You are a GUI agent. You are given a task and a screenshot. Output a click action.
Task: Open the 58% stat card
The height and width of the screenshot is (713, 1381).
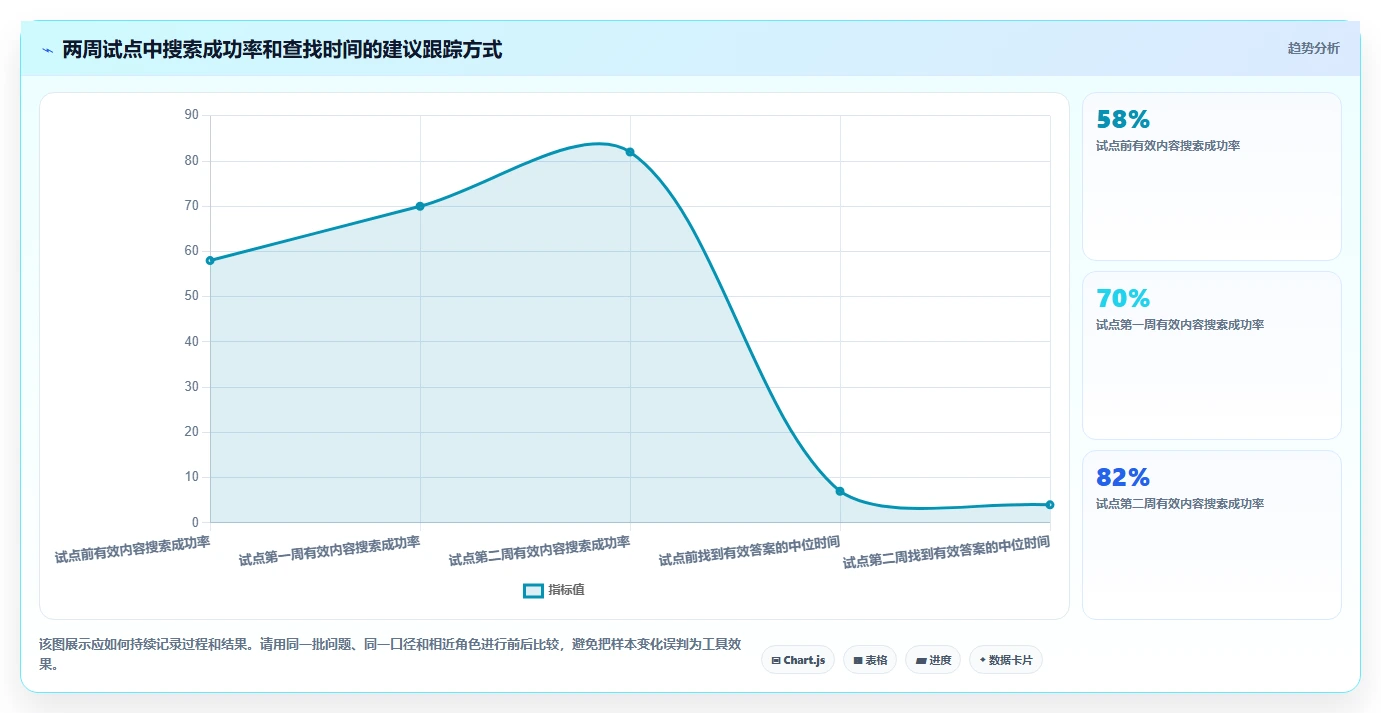(x=1211, y=177)
